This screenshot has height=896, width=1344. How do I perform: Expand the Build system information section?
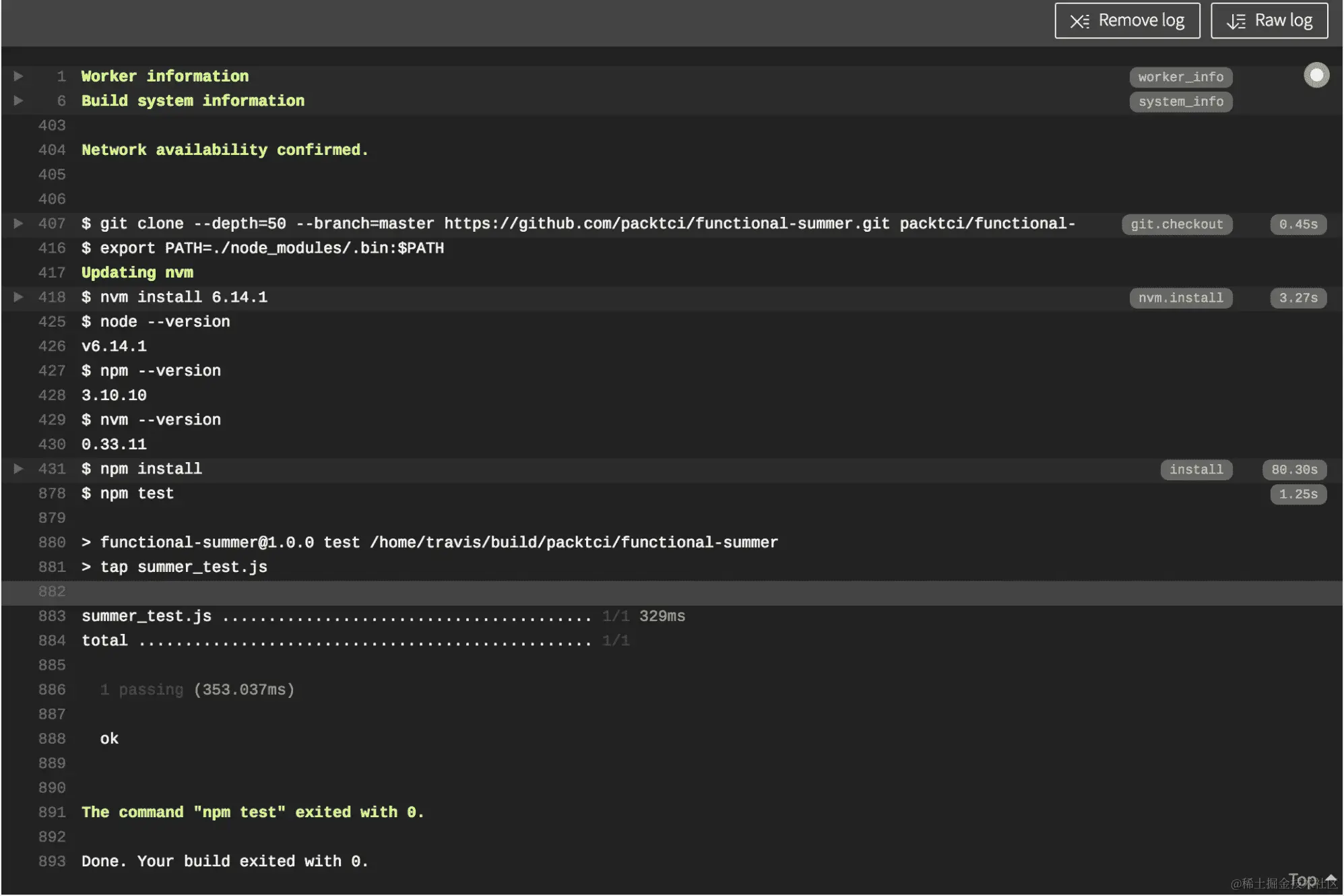point(18,100)
